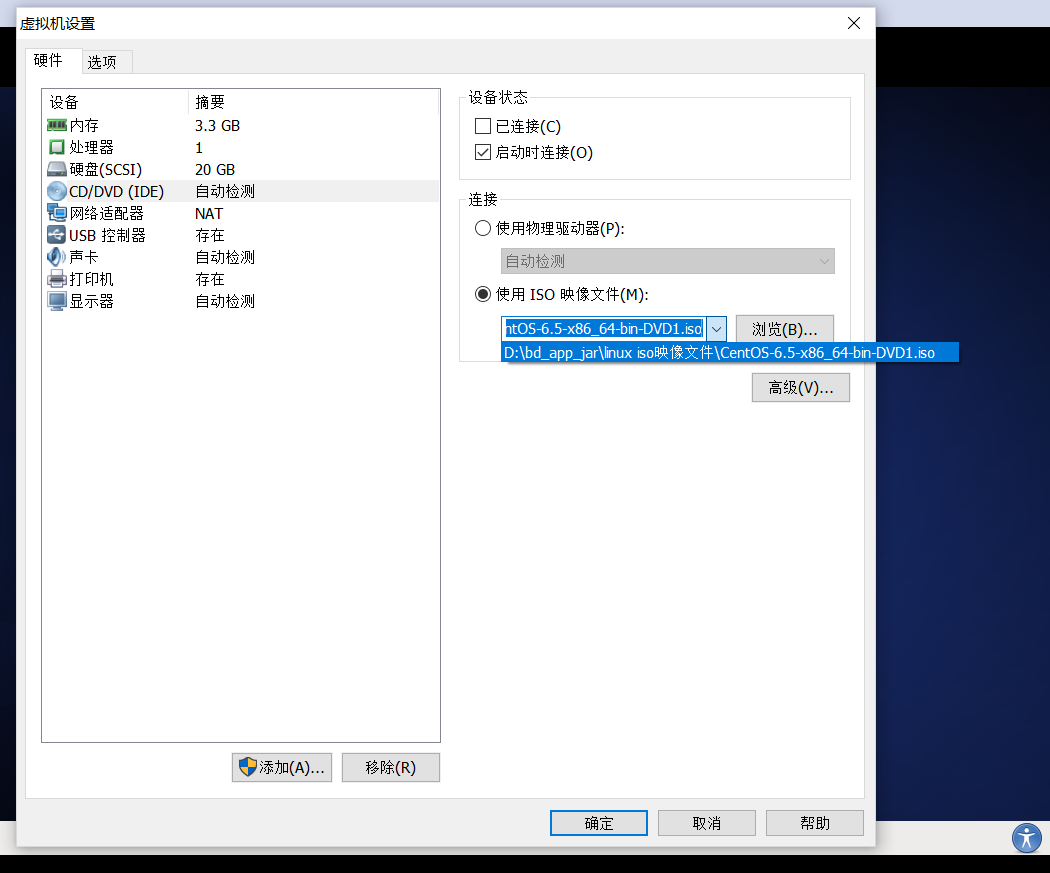Open the 自动检测 physical drive dropdown

coord(823,261)
